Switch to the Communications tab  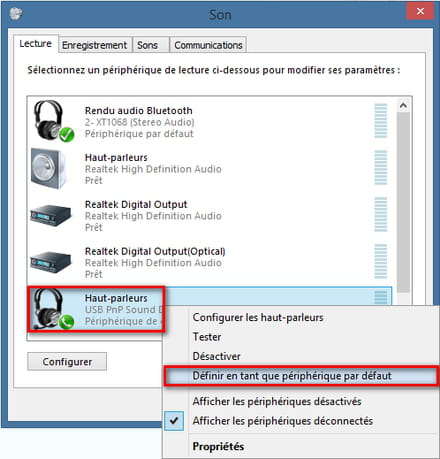tap(208, 45)
